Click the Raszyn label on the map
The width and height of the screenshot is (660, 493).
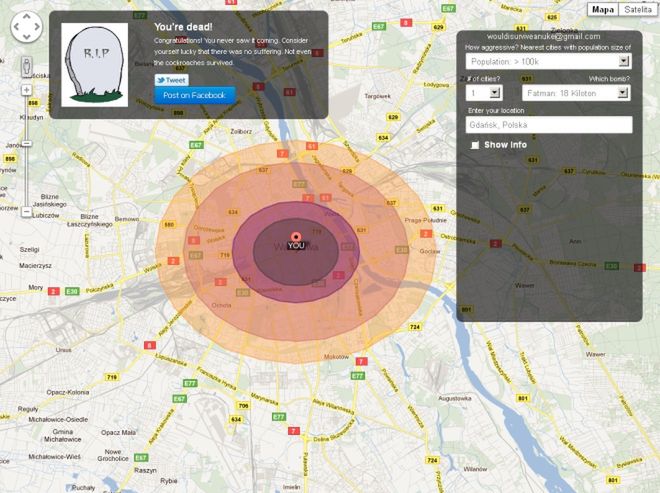click(145, 470)
